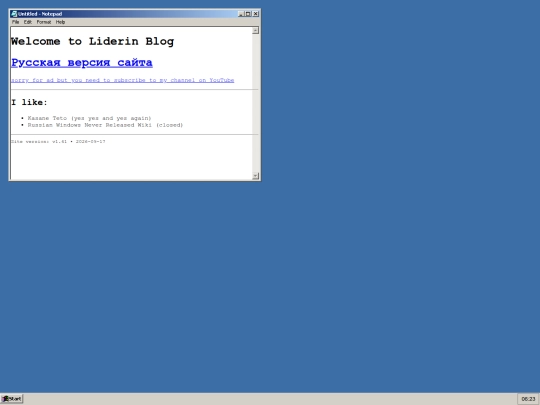Image resolution: width=540 pixels, height=405 pixels.
Task: Click the 'I like:' heading
Action: [x=29, y=102]
